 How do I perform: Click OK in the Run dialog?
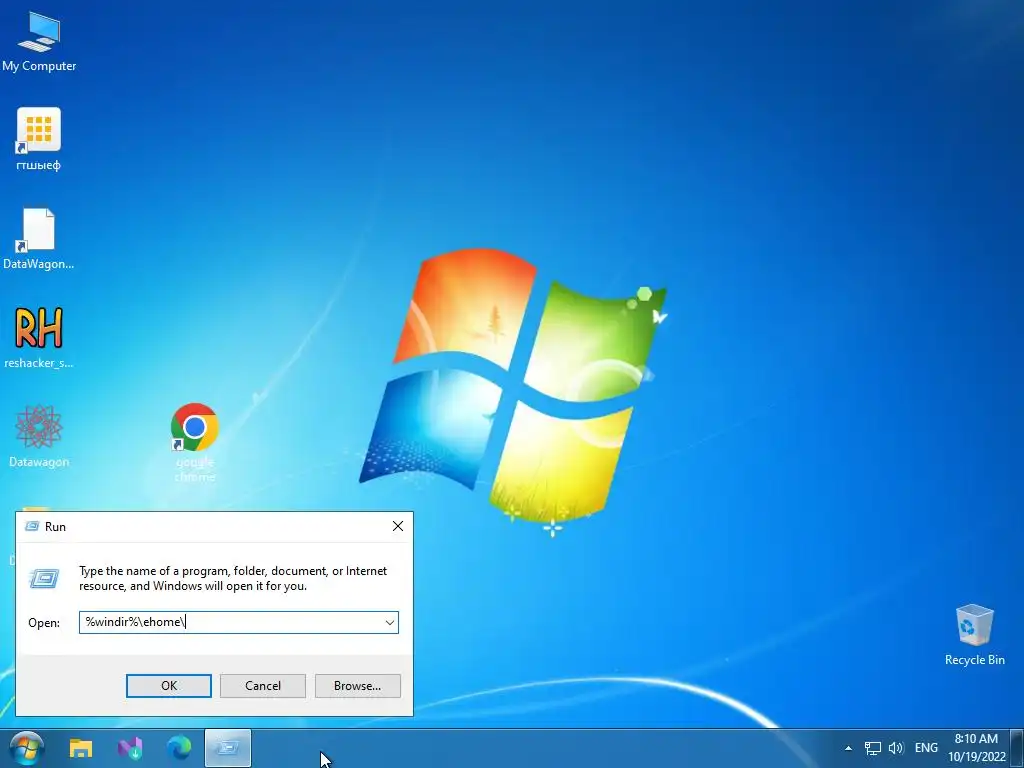(169, 686)
